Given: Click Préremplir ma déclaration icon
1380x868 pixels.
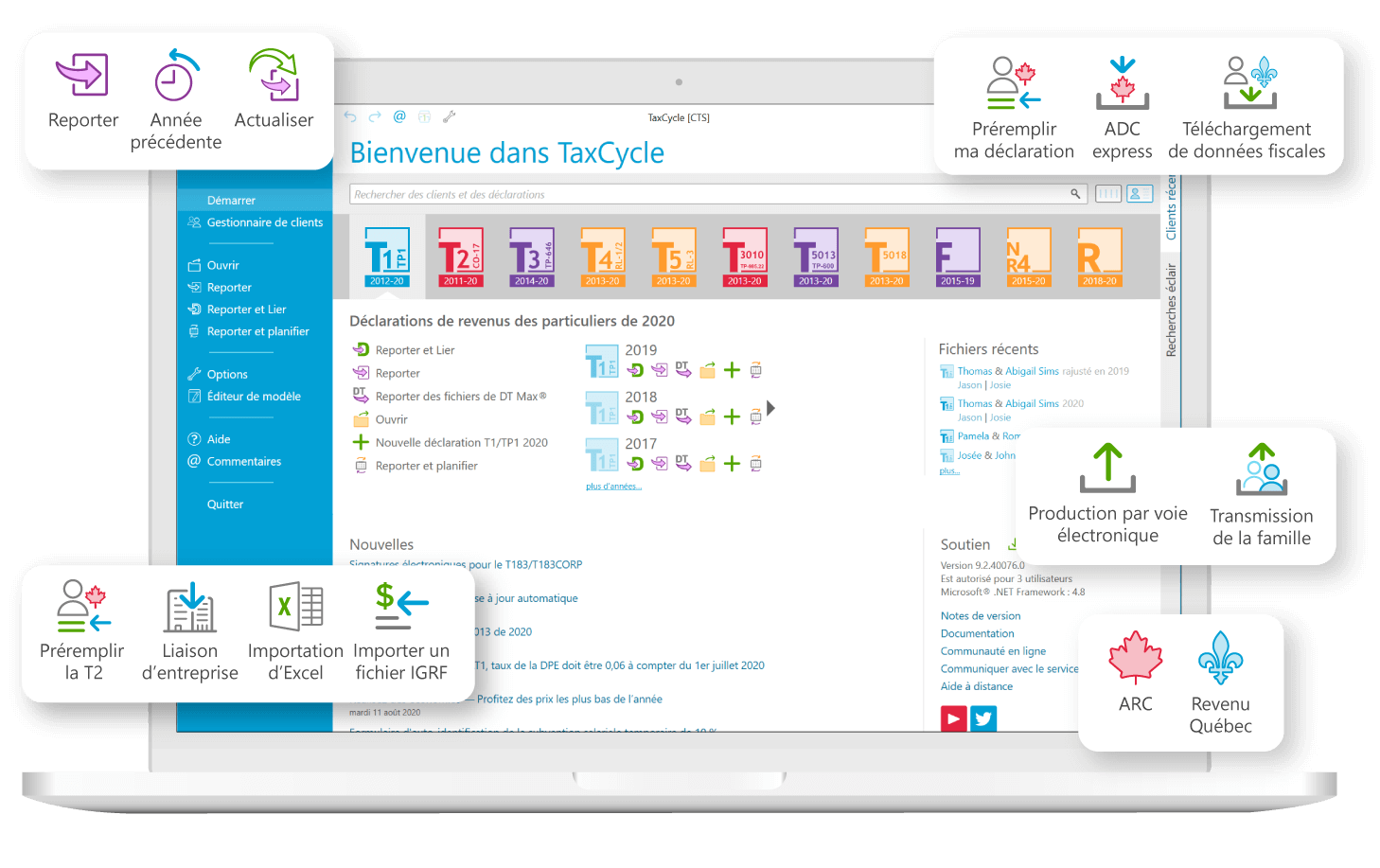Looking at the screenshot, I should 1013,82.
